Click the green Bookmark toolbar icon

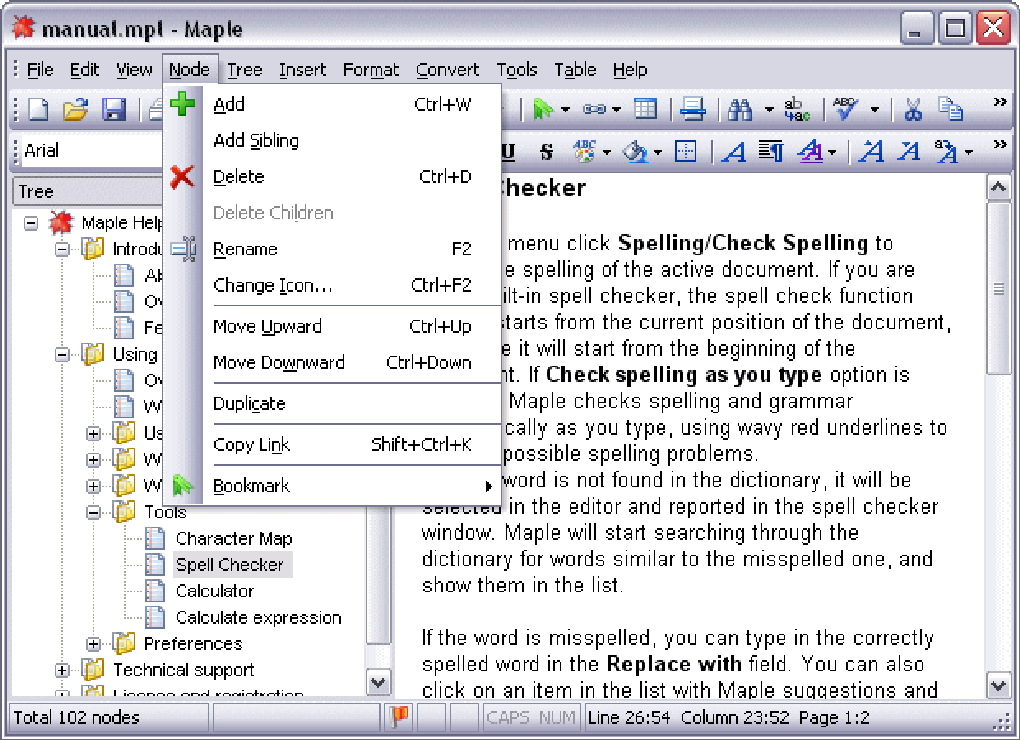click(x=543, y=109)
